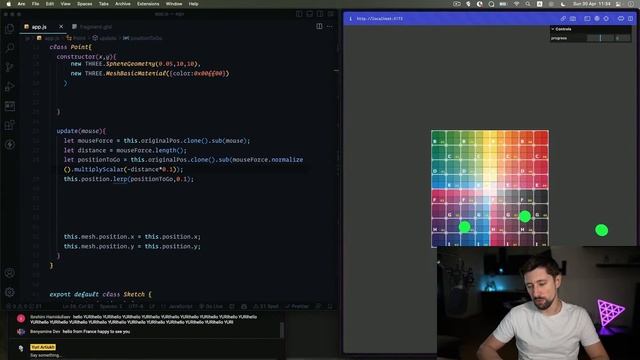
Task: Click the 'export default class Sketch' code line
Action: pyautogui.click(x=100, y=294)
